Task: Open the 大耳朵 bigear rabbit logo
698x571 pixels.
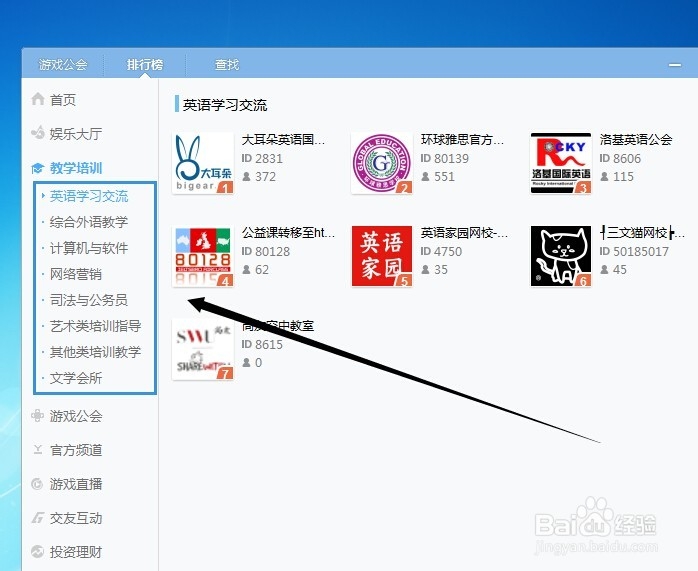Action: point(203,163)
